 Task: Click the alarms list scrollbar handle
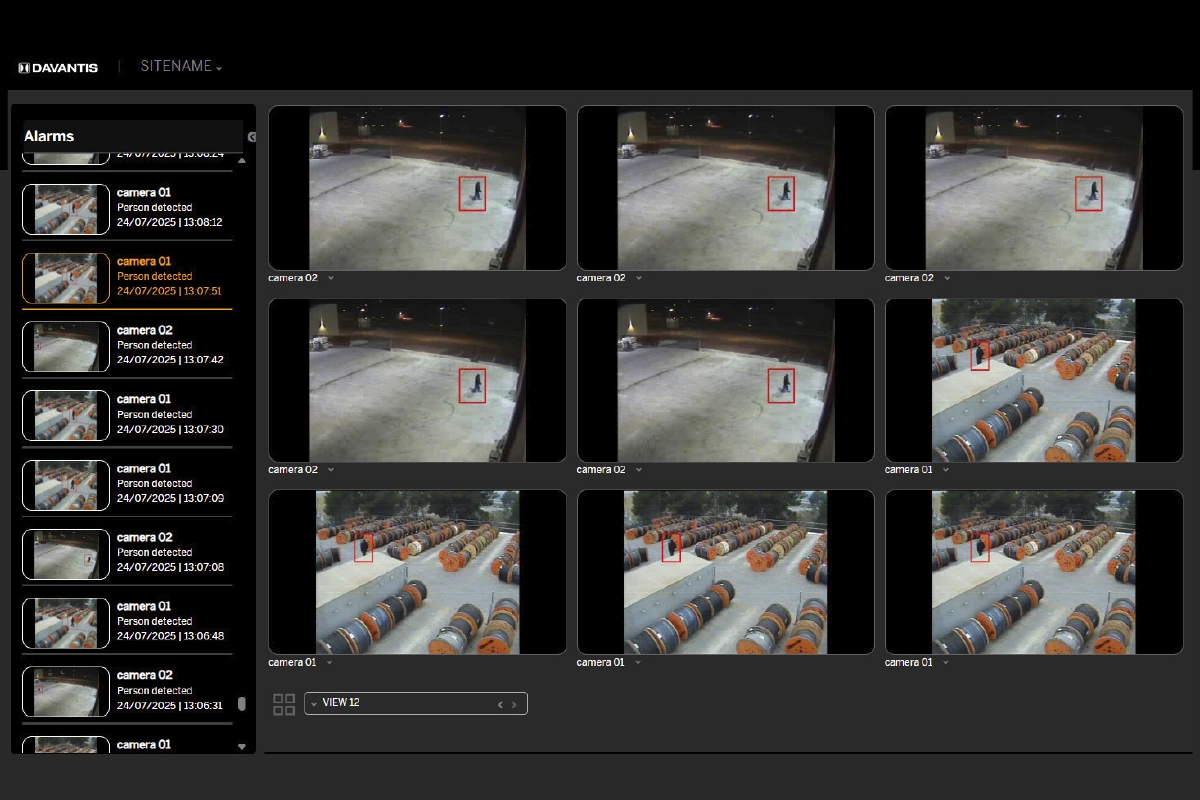coord(241,704)
